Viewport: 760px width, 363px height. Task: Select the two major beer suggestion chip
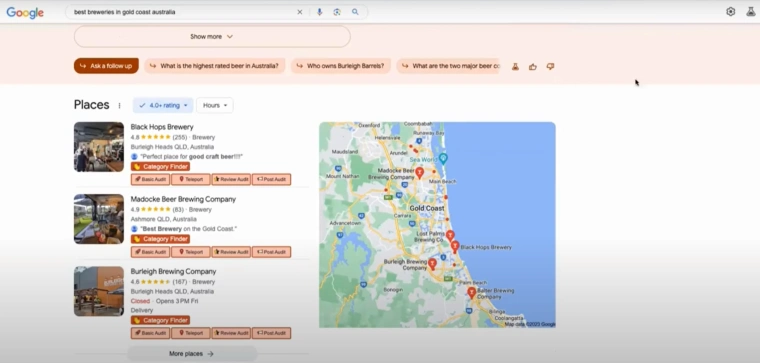tap(448, 66)
